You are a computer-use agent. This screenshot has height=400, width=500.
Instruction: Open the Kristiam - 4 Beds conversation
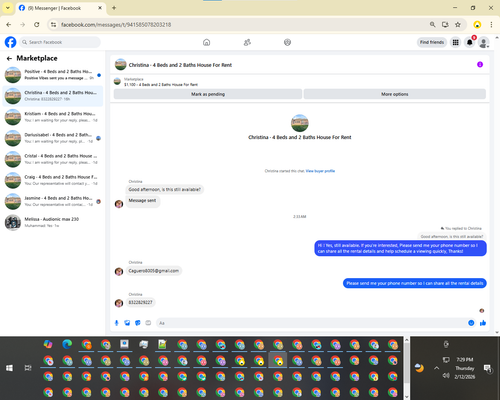53,117
